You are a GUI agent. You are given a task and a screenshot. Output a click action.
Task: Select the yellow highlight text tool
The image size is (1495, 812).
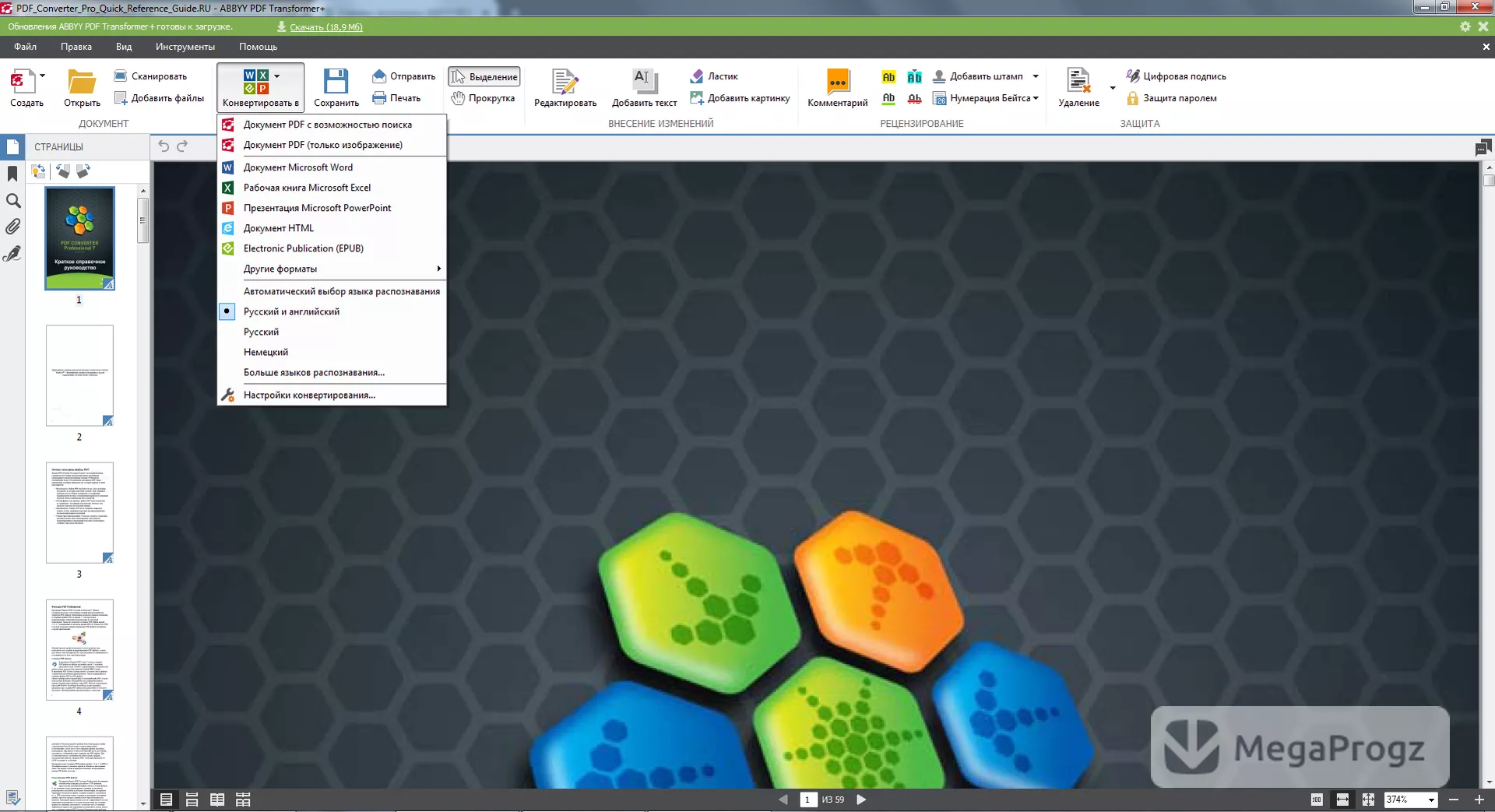click(888, 77)
